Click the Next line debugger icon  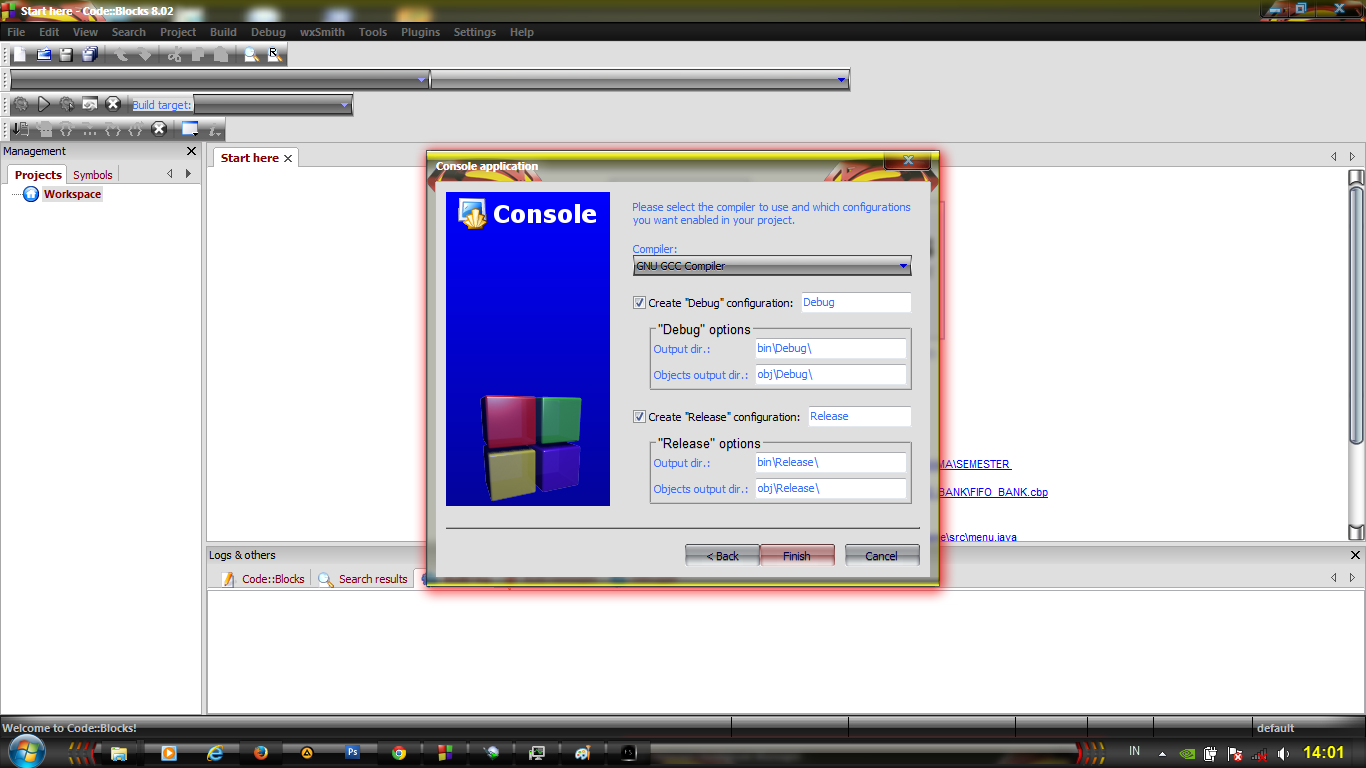(67, 129)
